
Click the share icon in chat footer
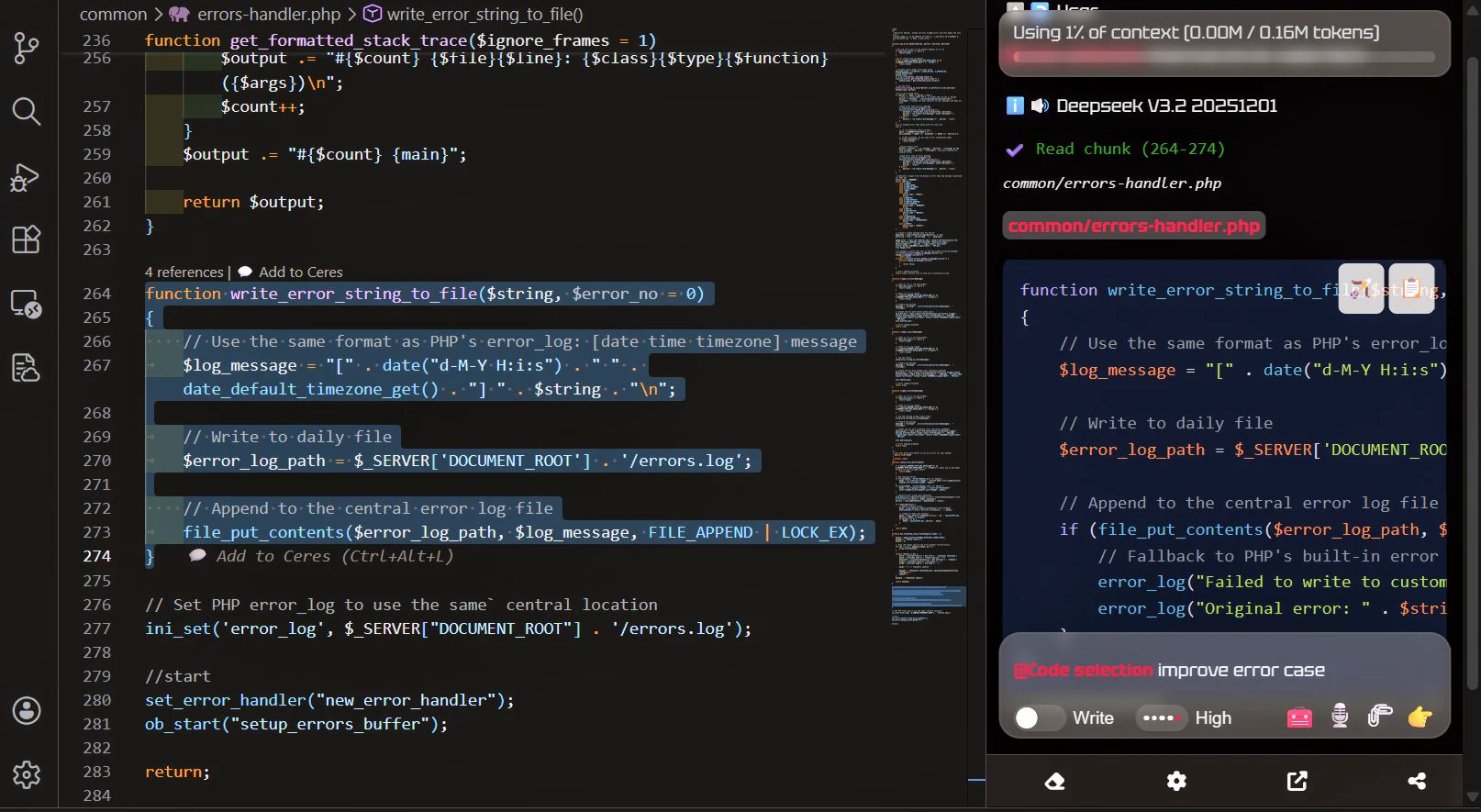1417,781
